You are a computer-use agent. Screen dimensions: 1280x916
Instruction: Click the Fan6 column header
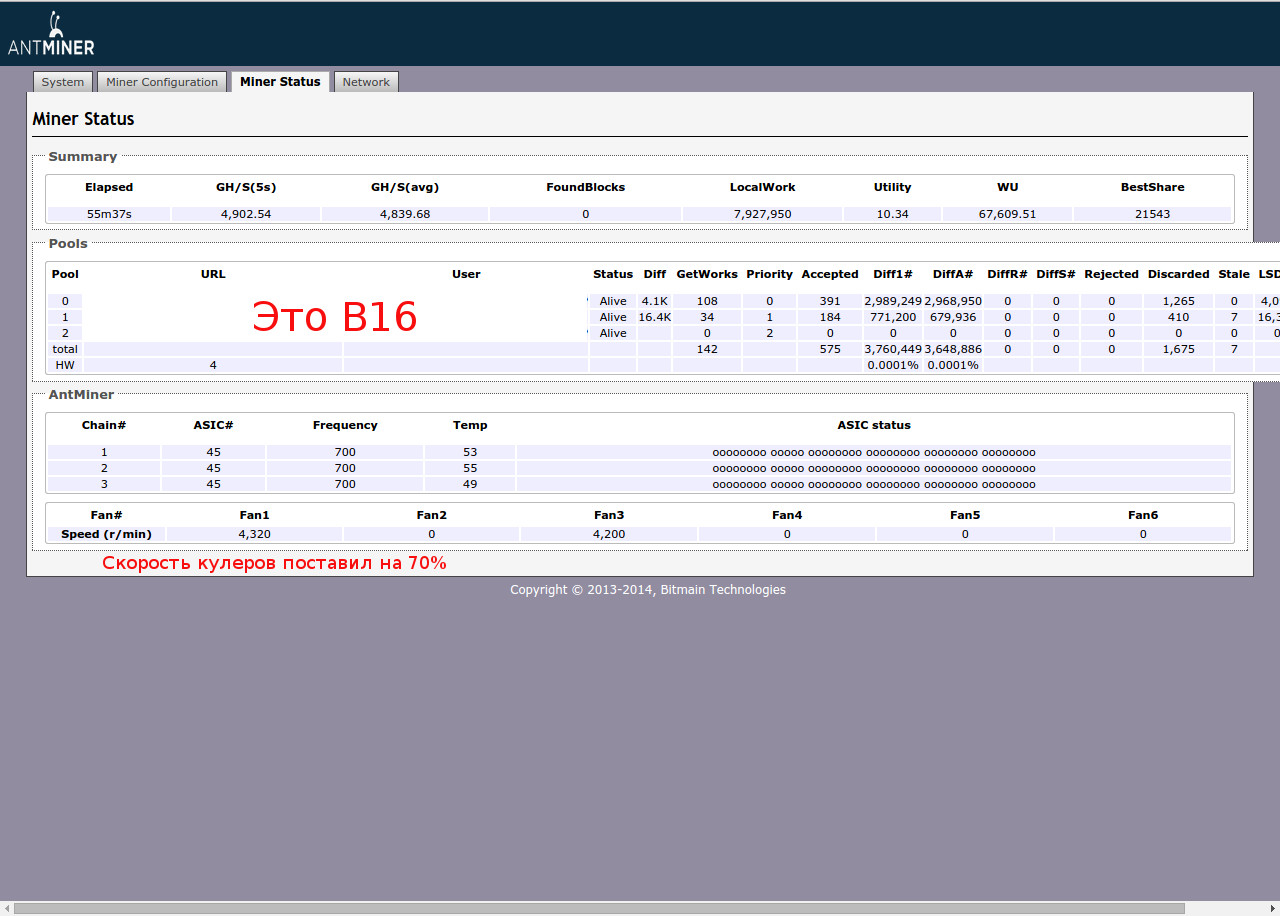1143,515
